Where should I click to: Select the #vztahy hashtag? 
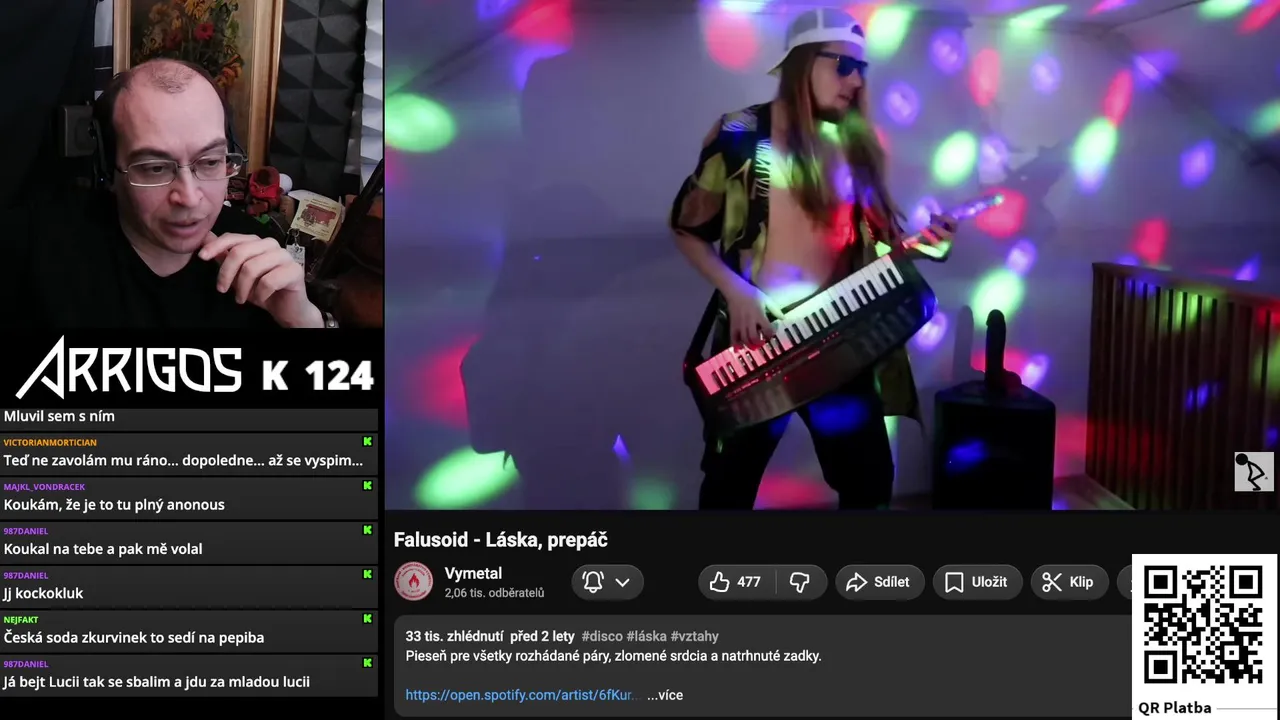[x=695, y=636]
